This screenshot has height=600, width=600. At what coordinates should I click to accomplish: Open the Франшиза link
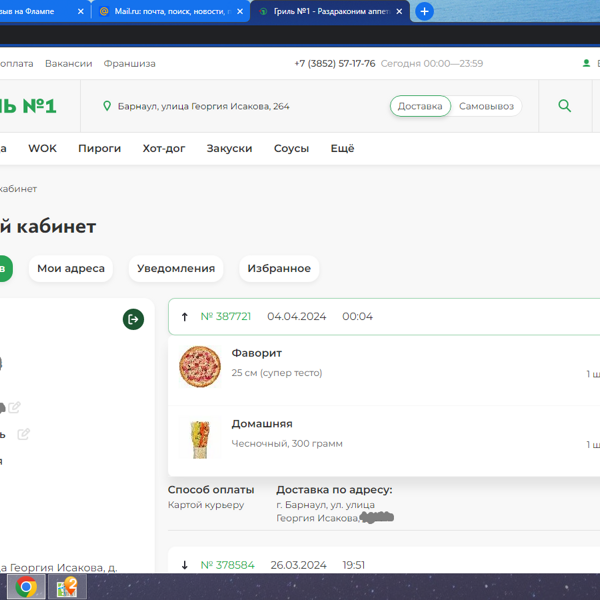(129, 64)
